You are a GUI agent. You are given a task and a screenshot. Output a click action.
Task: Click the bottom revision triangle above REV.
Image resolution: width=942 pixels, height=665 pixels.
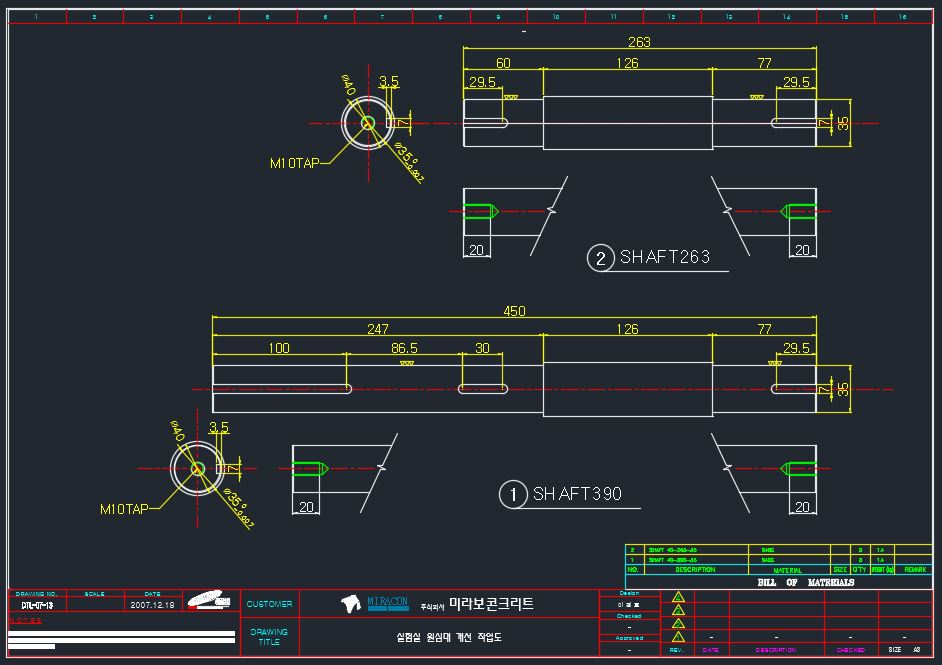point(678,637)
